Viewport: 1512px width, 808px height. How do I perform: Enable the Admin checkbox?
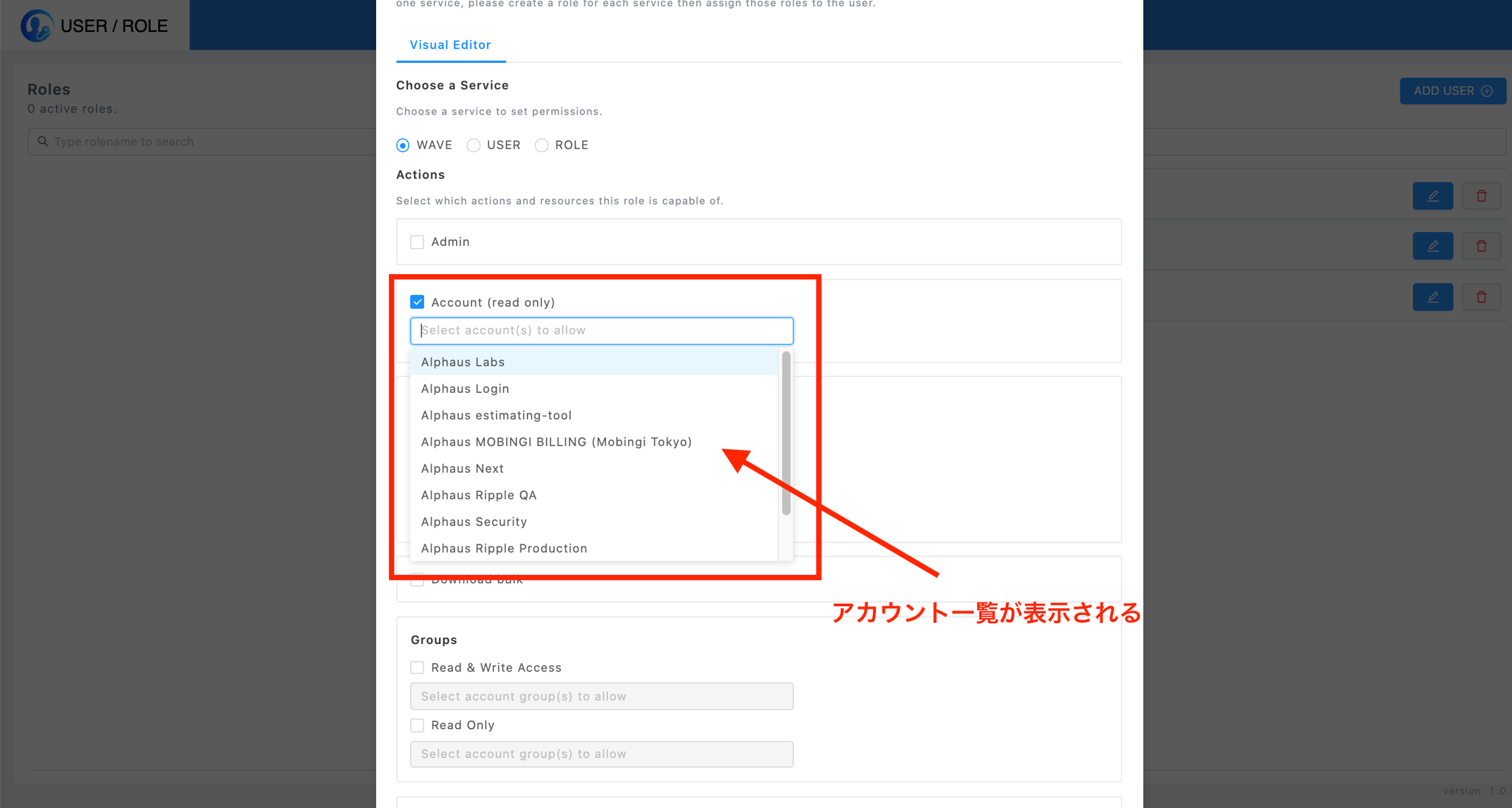(417, 242)
